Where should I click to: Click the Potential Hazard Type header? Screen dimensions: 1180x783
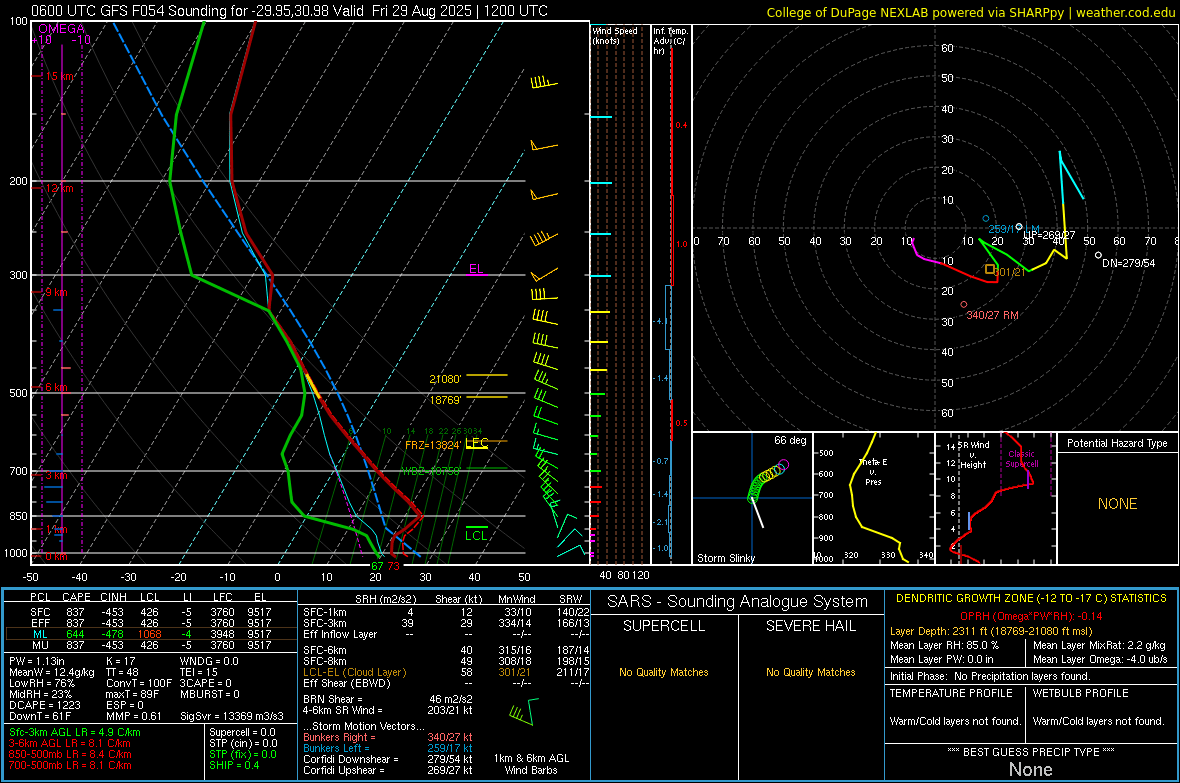[1118, 443]
